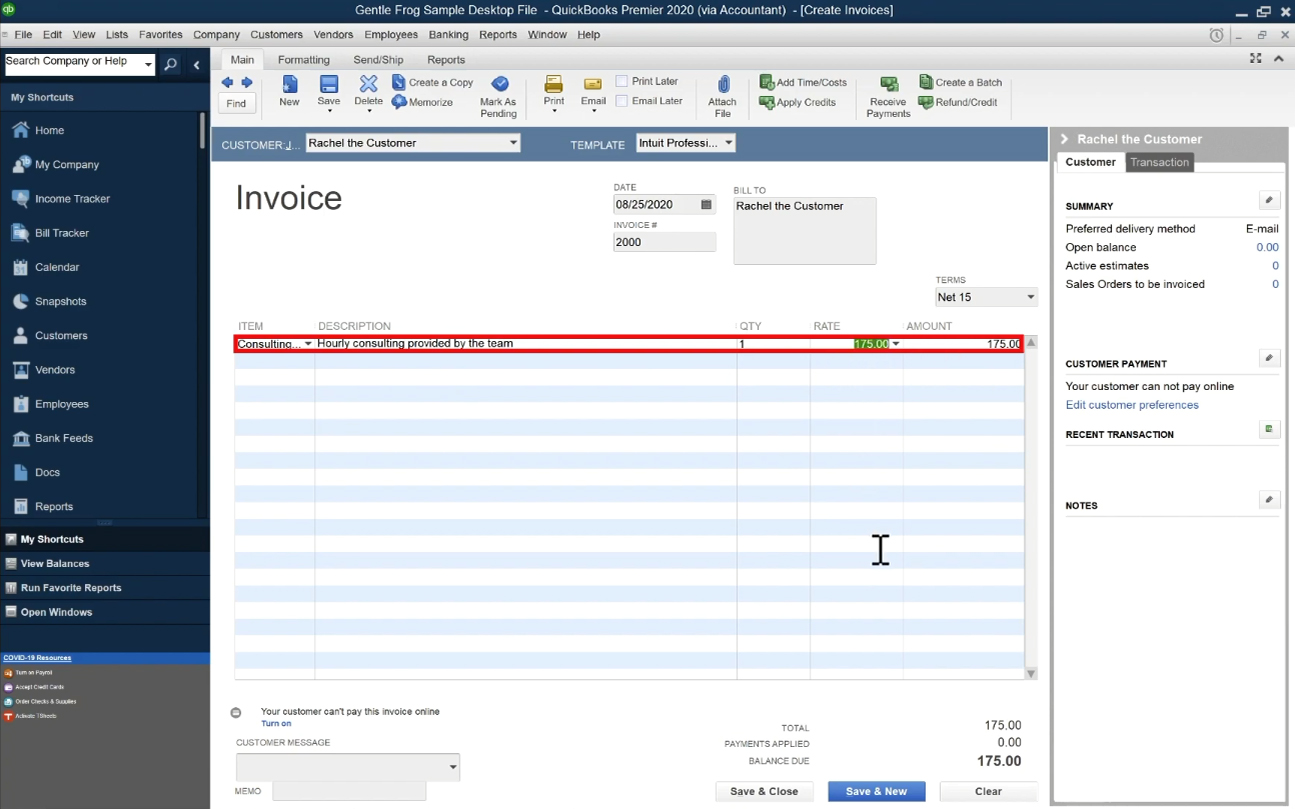Memorize this invoice
The width and height of the screenshot is (1295, 809).
click(423, 102)
